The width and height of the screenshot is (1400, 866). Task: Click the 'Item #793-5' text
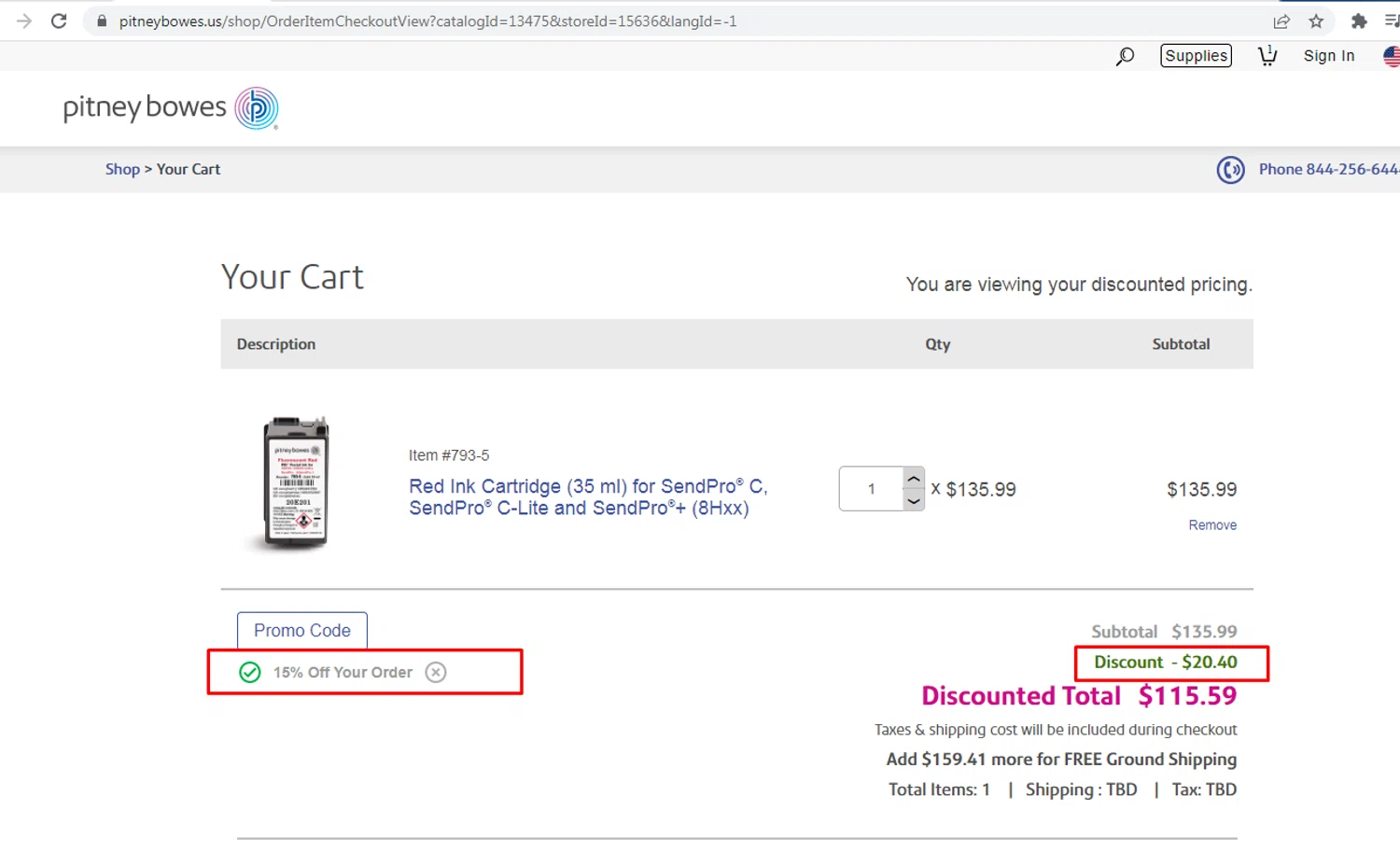pyautogui.click(x=449, y=455)
